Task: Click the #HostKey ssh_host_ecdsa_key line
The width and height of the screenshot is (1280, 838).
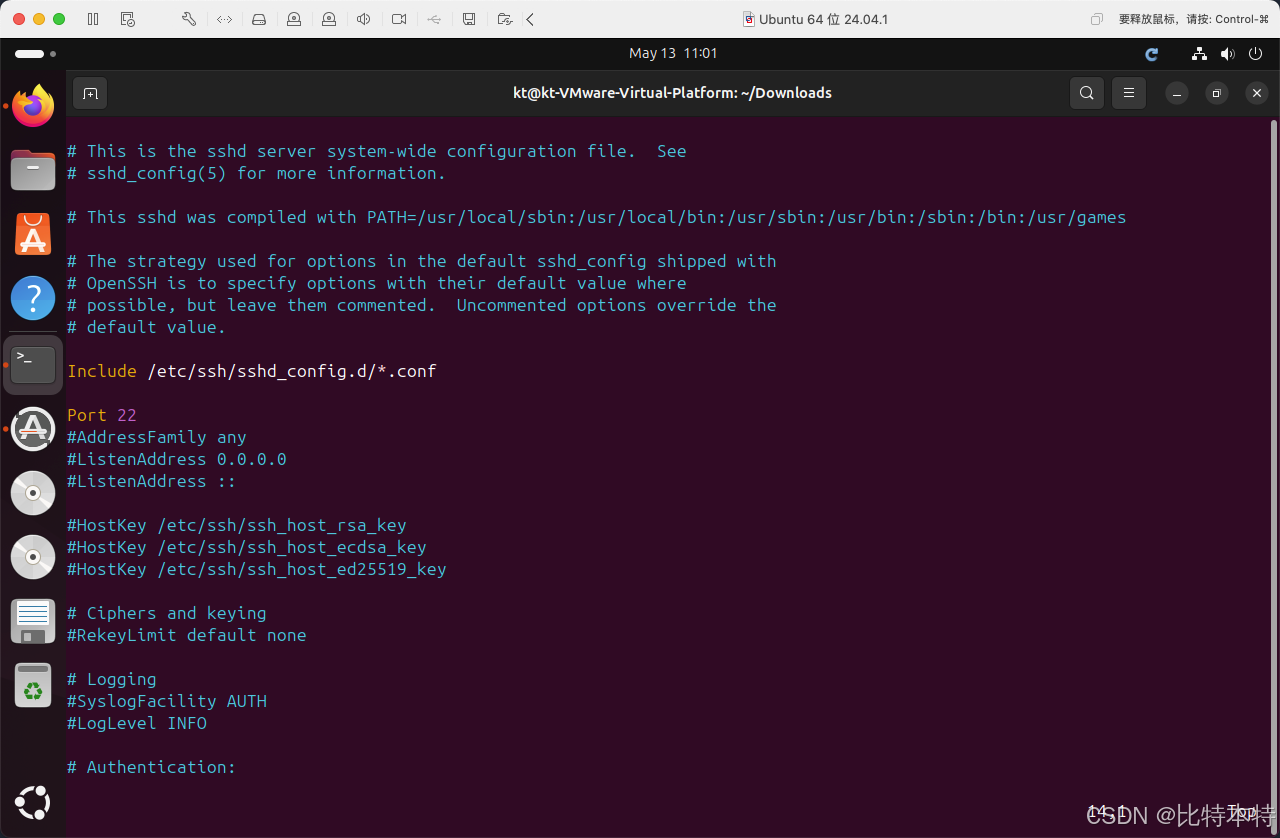Action: click(x=247, y=547)
